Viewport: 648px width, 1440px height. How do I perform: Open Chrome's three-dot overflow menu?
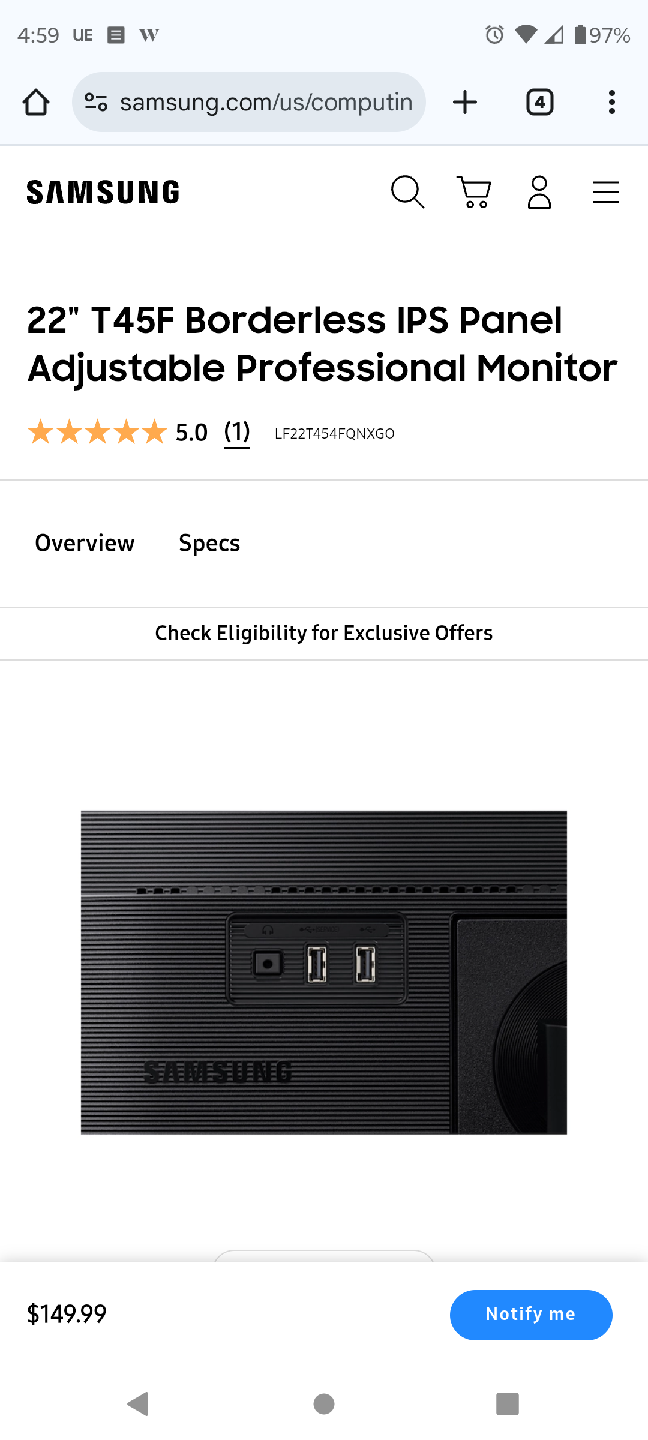click(611, 102)
